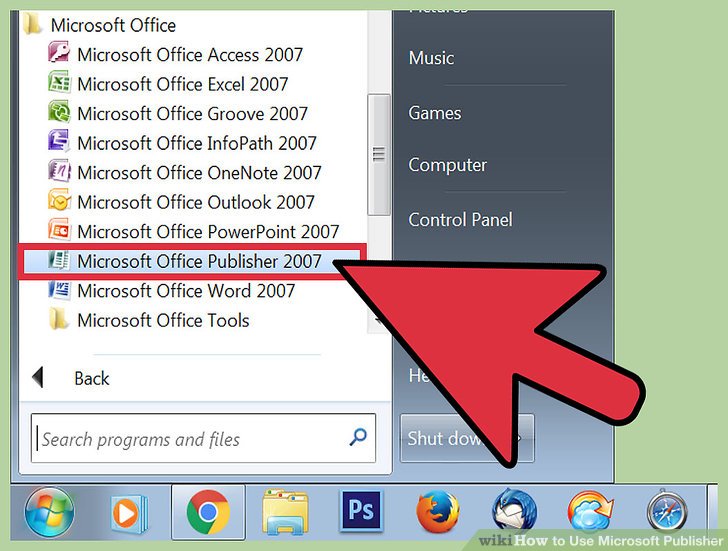Click the search magnifier icon
728x551 pixels.
[358, 437]
